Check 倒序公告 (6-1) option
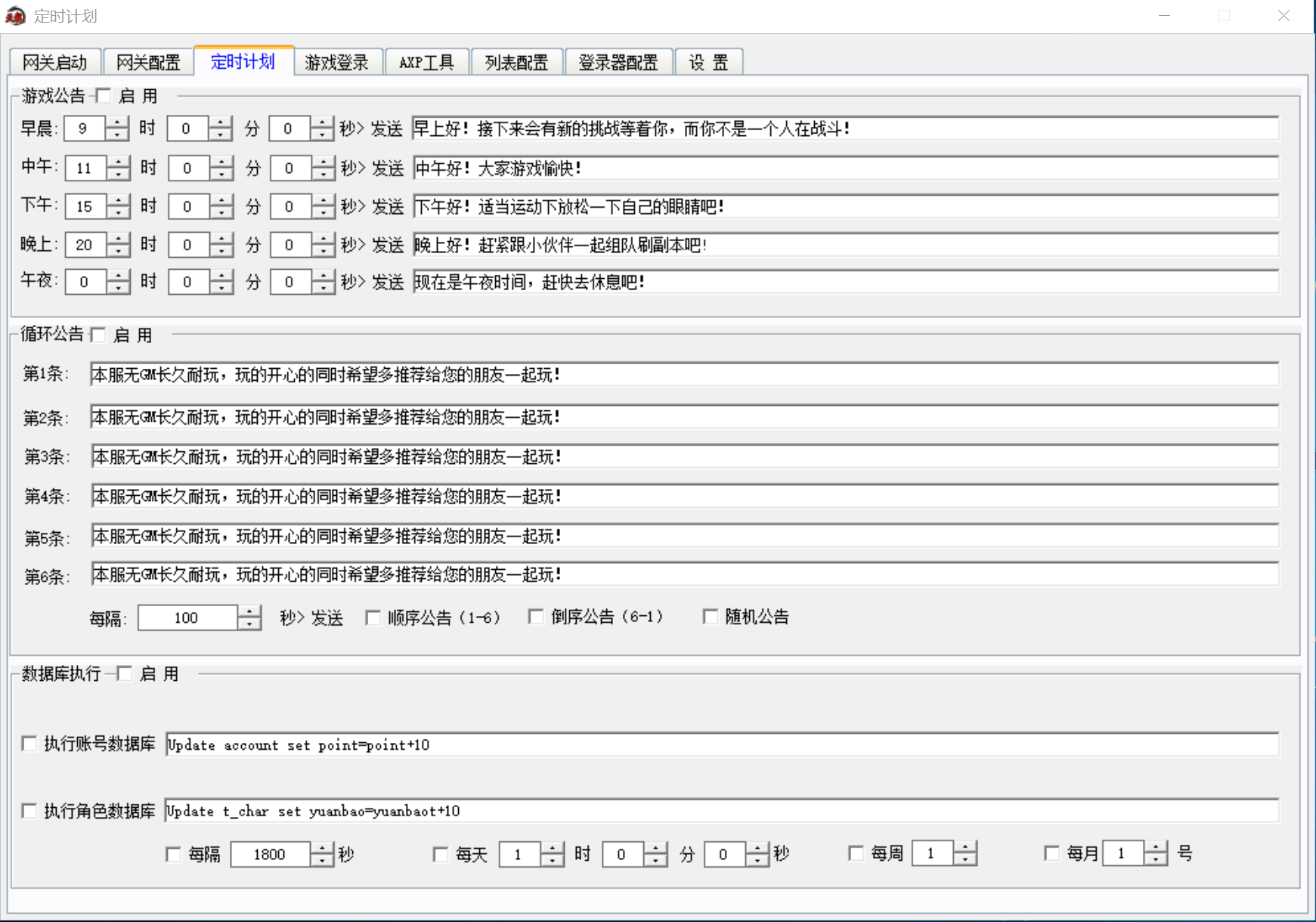 click(x=536, y=617)
